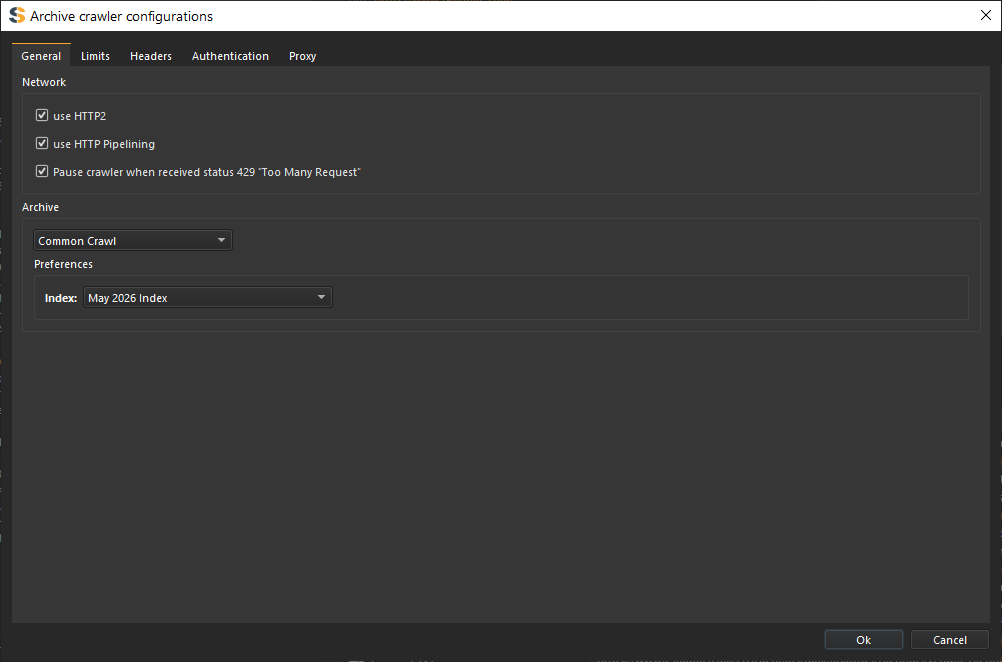Image resolution: width=1002 pixels, height=662 pixels.
Task: Switch to the General tab
Action: (41, 56)
